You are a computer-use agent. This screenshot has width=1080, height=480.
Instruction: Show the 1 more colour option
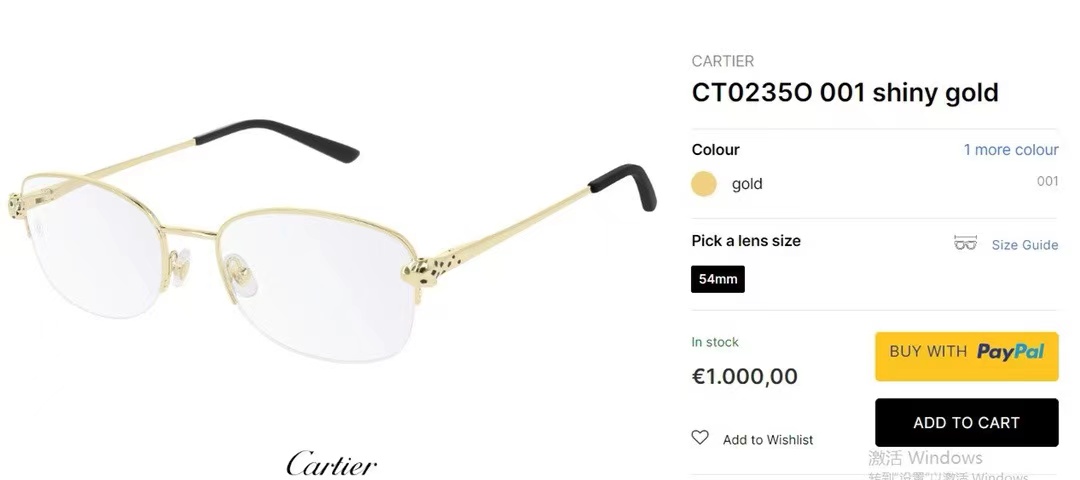1010,149
